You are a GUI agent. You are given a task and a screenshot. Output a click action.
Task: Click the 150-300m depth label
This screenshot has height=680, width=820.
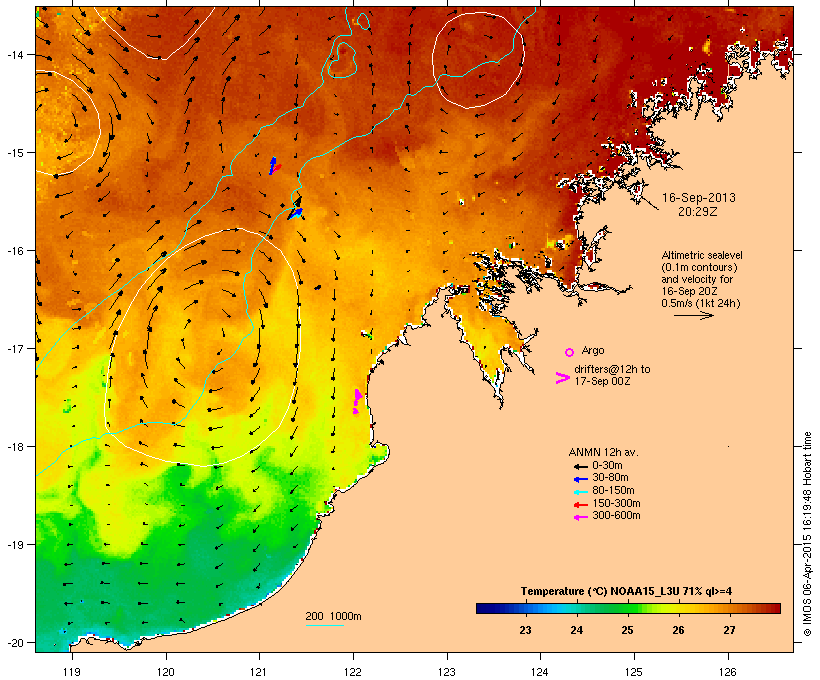tap(616, 503)
